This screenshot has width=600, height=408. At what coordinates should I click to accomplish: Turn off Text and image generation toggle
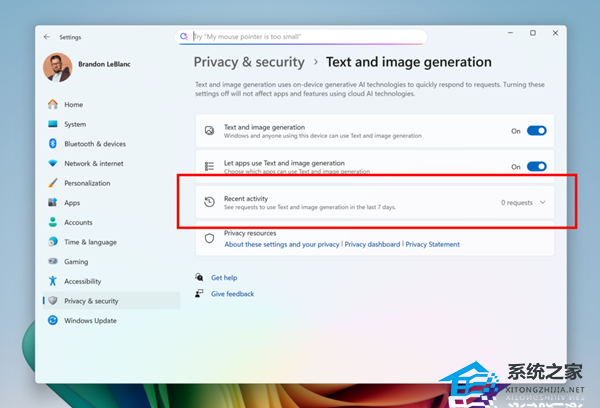[x=537, y=131]
